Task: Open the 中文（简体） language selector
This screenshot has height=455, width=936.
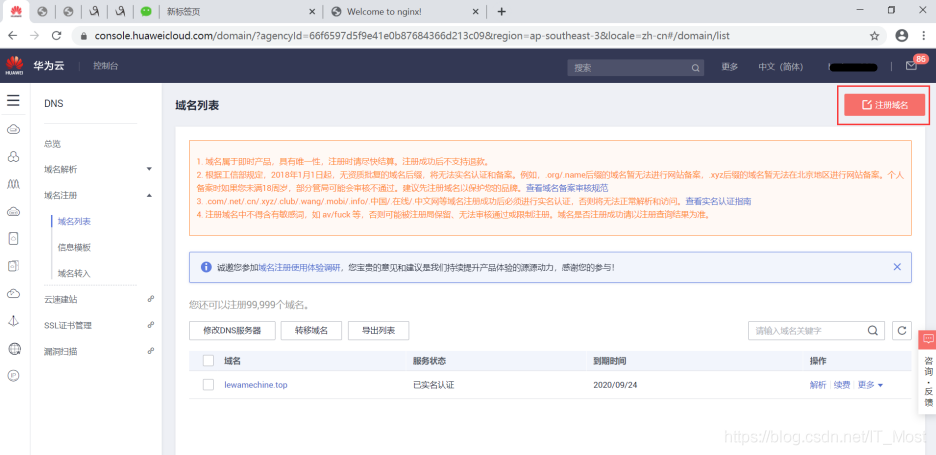Action: point(780,67)
